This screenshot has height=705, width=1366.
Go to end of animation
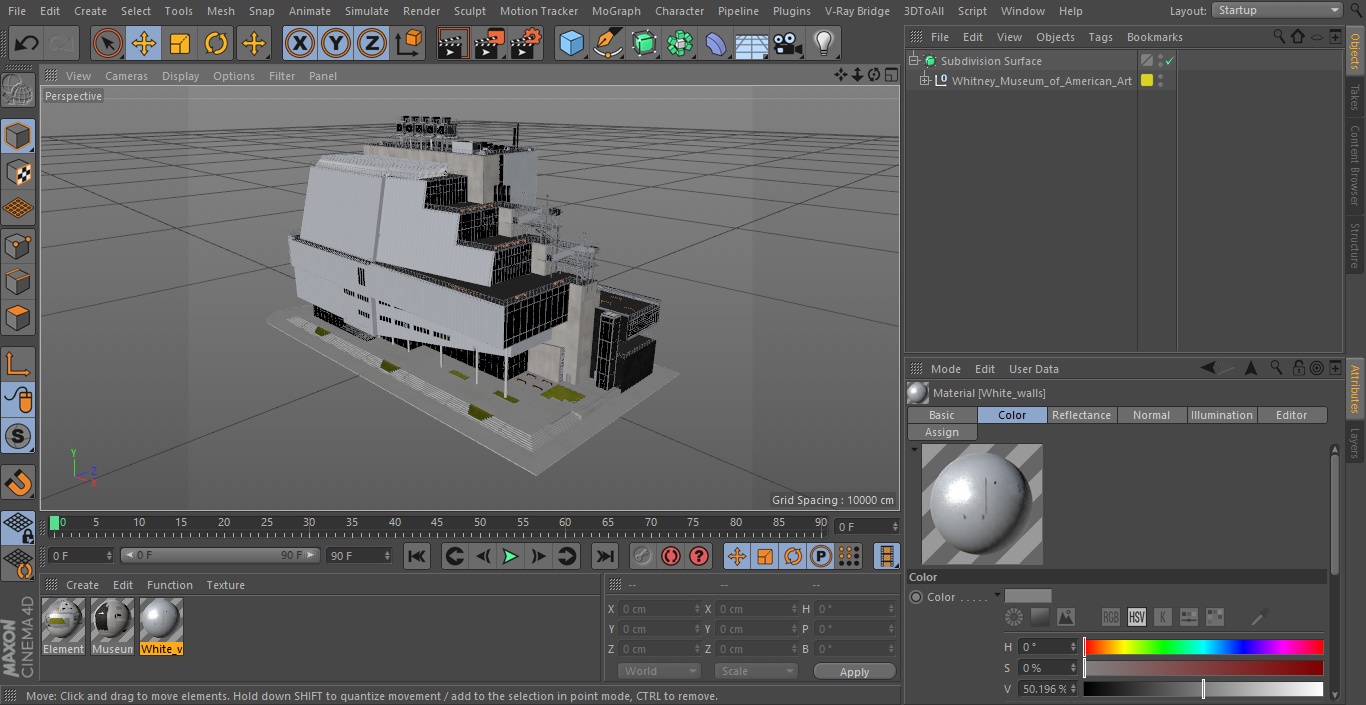(605, 556)
